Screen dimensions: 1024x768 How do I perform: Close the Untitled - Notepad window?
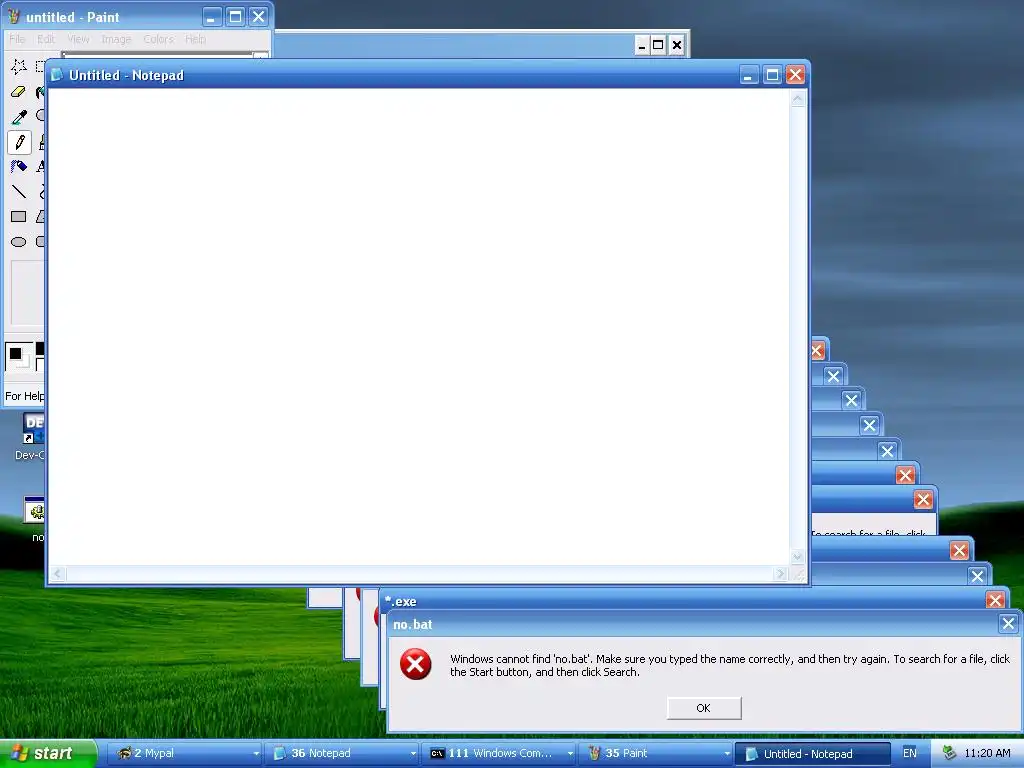[795, 75]
